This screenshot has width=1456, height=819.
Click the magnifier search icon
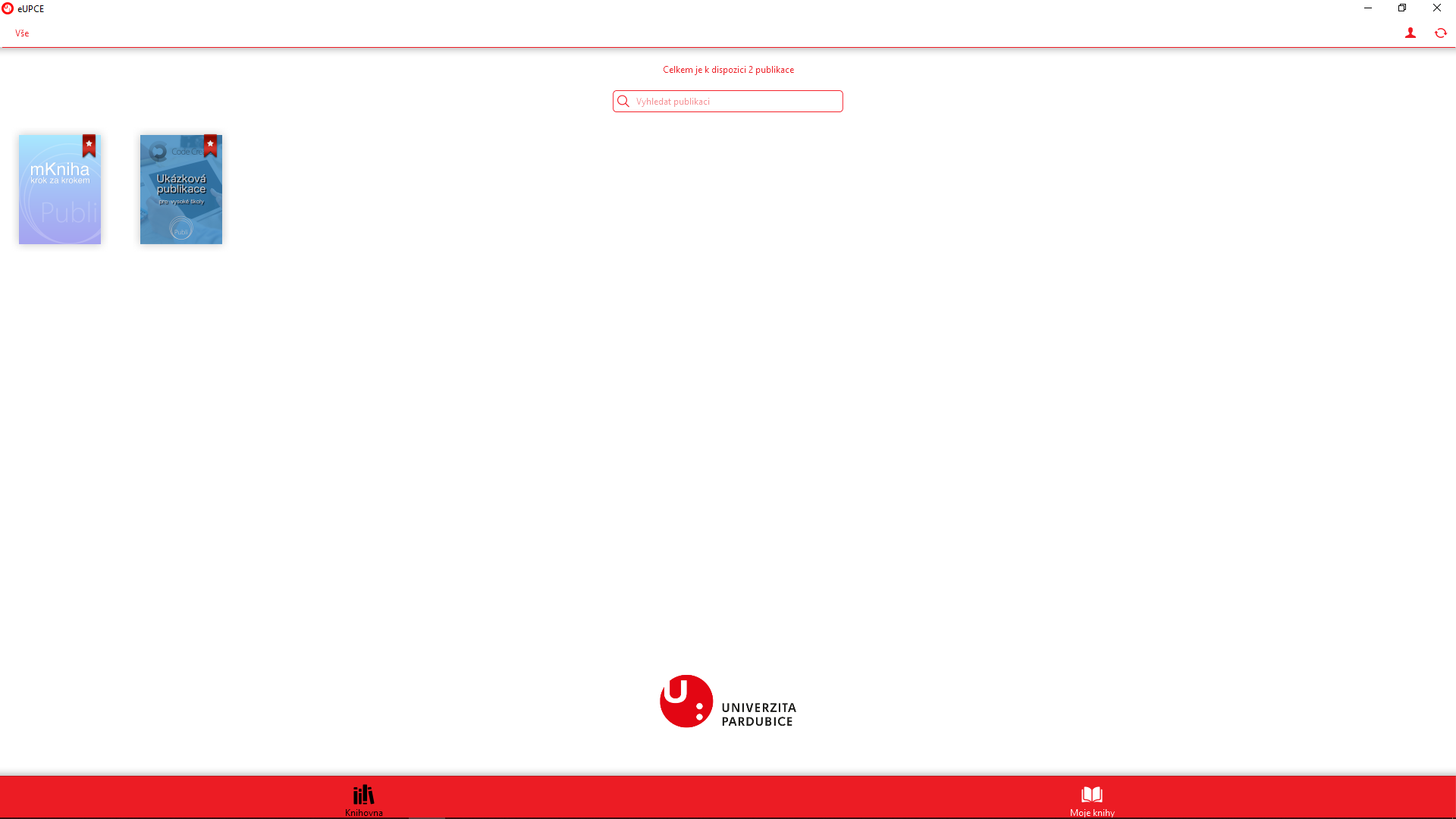(623, 102)
